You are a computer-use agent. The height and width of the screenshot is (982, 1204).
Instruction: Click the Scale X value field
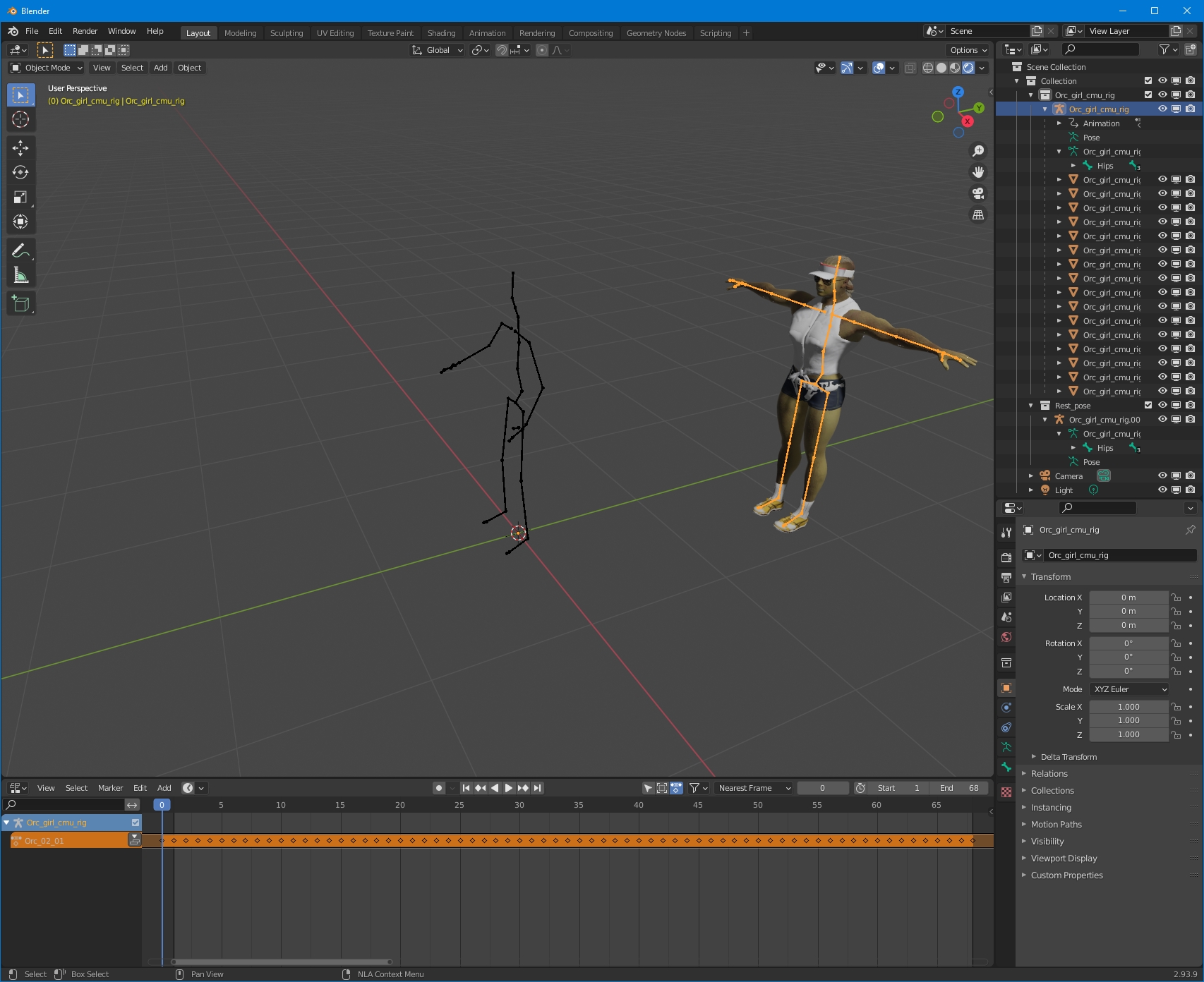coord(1128,707)
